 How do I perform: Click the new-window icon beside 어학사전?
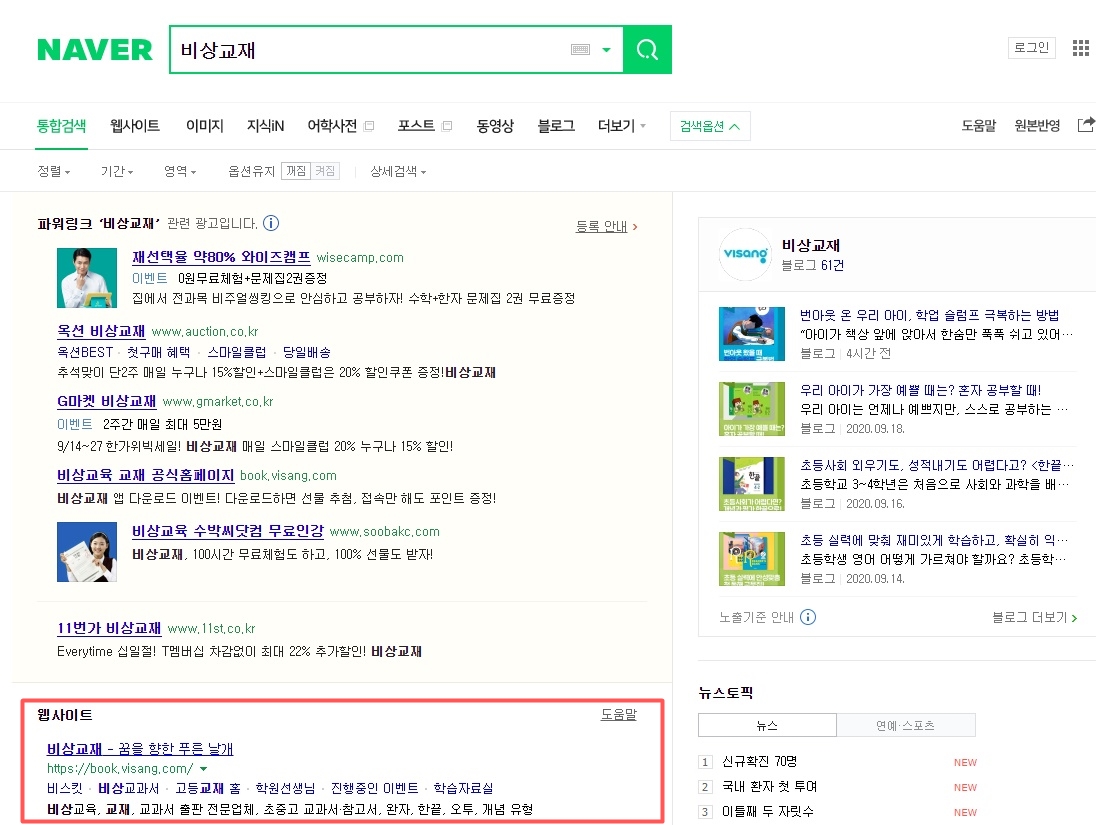pos(369,126)
